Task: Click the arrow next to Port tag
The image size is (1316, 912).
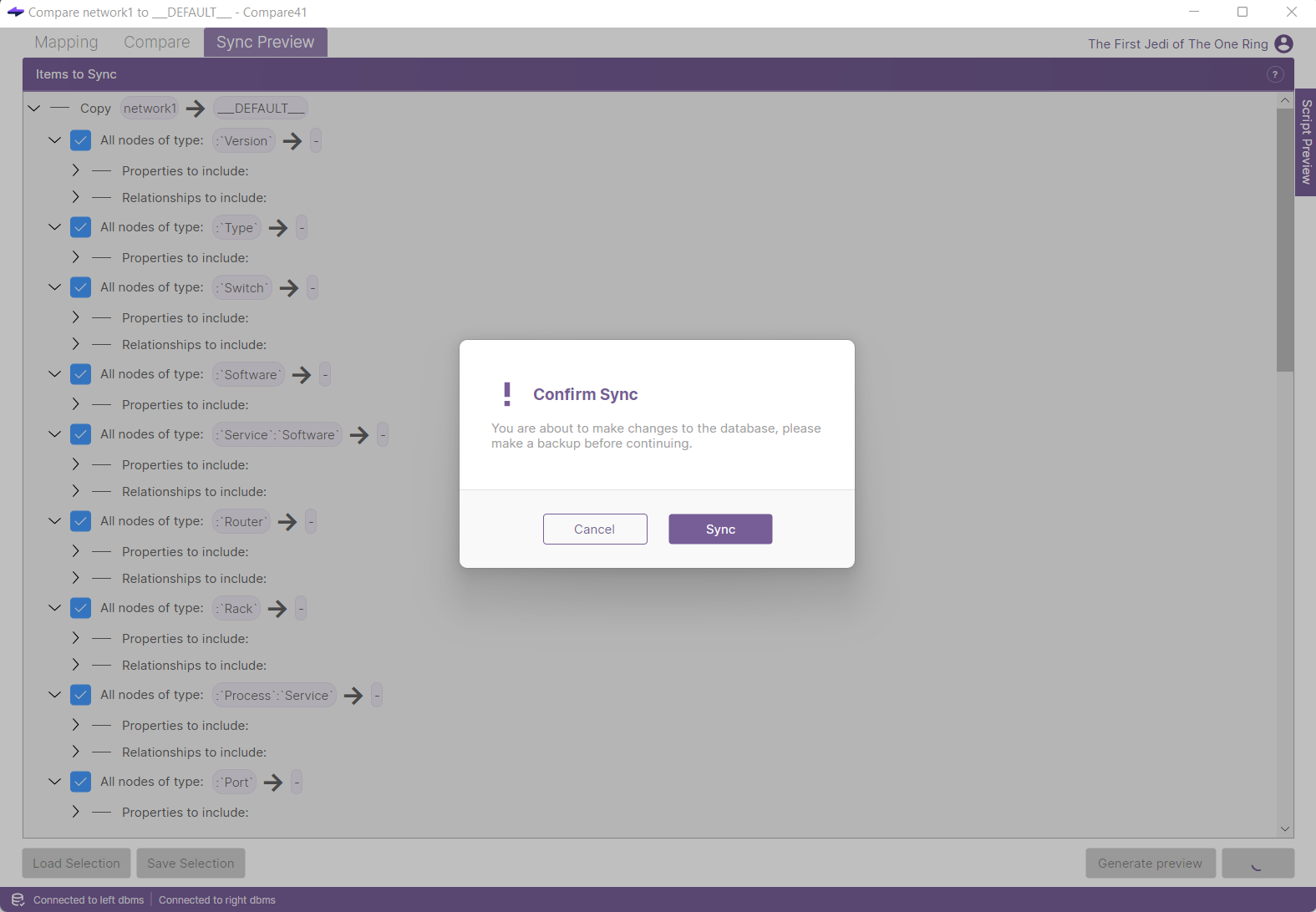Action: tap(273, 782)
